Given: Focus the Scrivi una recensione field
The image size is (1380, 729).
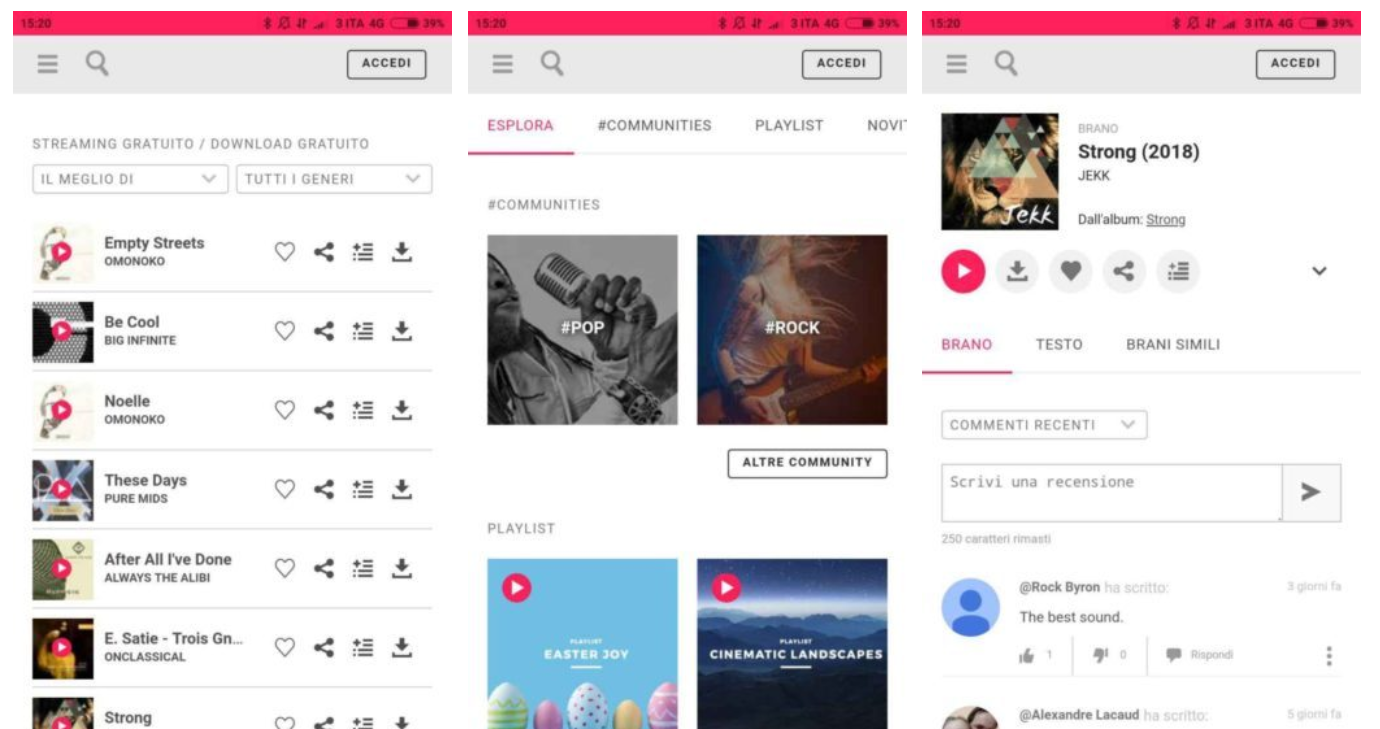Looking at the screenshot, I should click(x=1112, y=492).
